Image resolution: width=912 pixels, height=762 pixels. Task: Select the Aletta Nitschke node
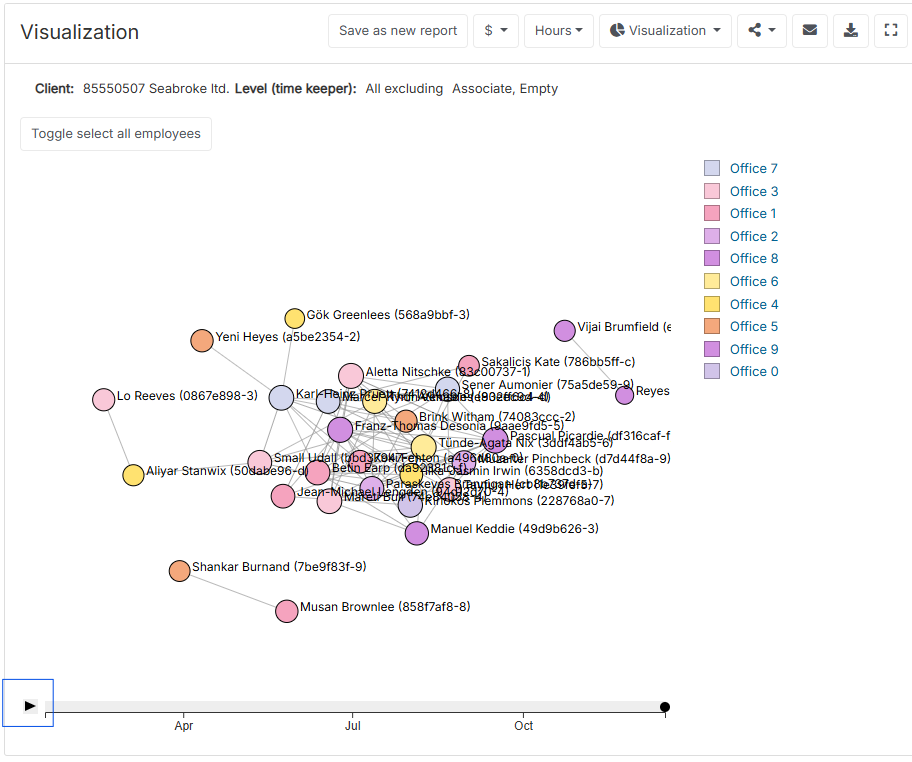pyautogui.click(x=351, y=376)
